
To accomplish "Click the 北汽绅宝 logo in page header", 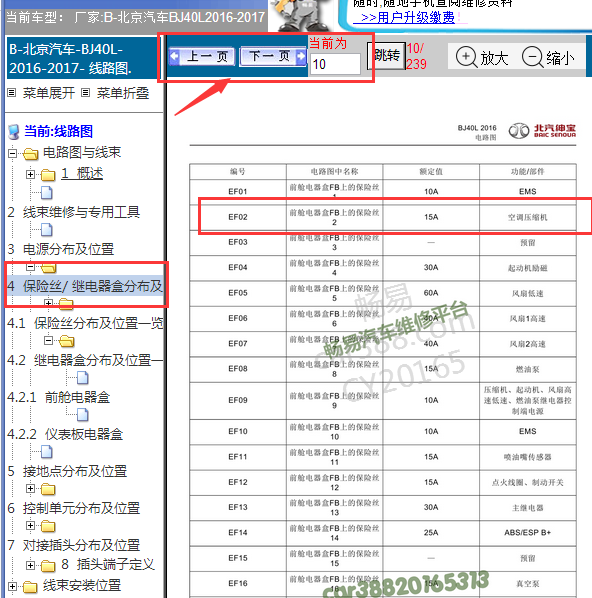I will pos(542,131).
